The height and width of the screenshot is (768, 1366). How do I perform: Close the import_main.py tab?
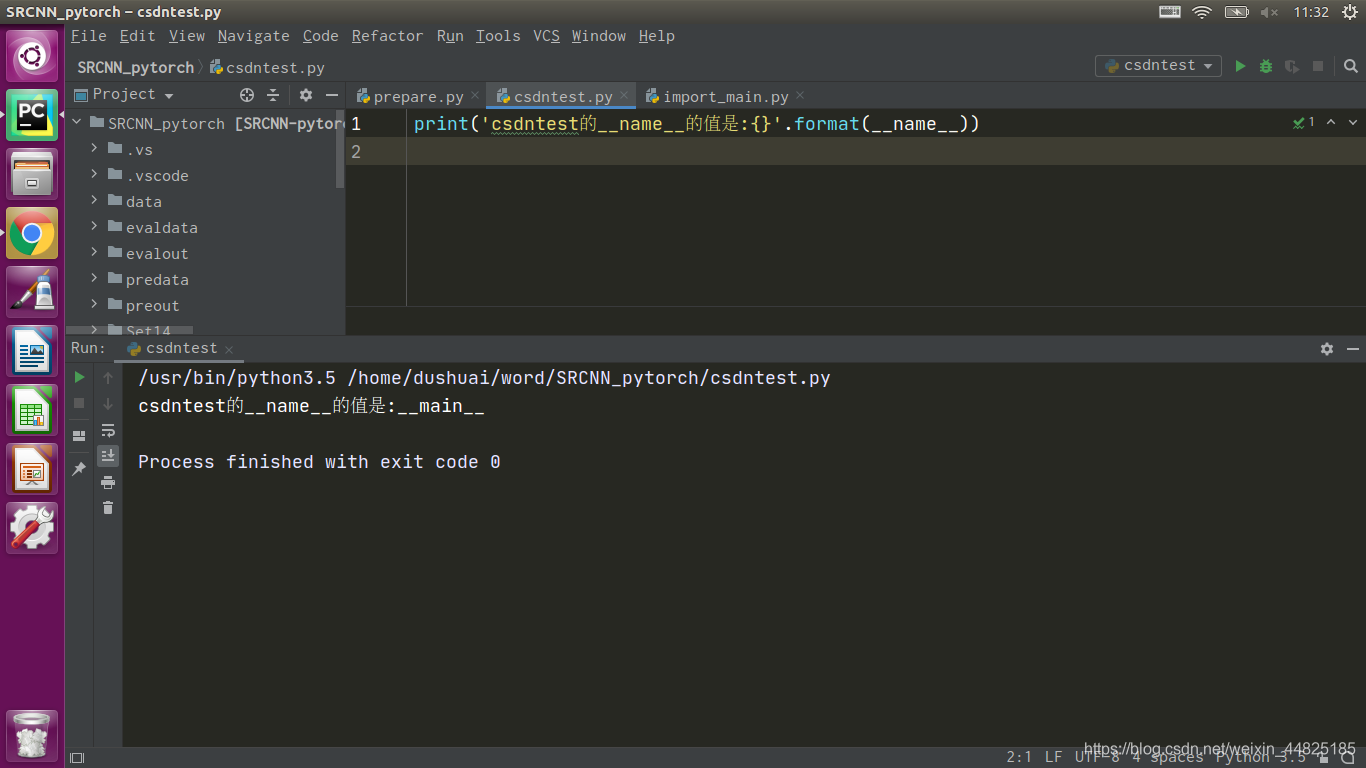pos(800,96)
